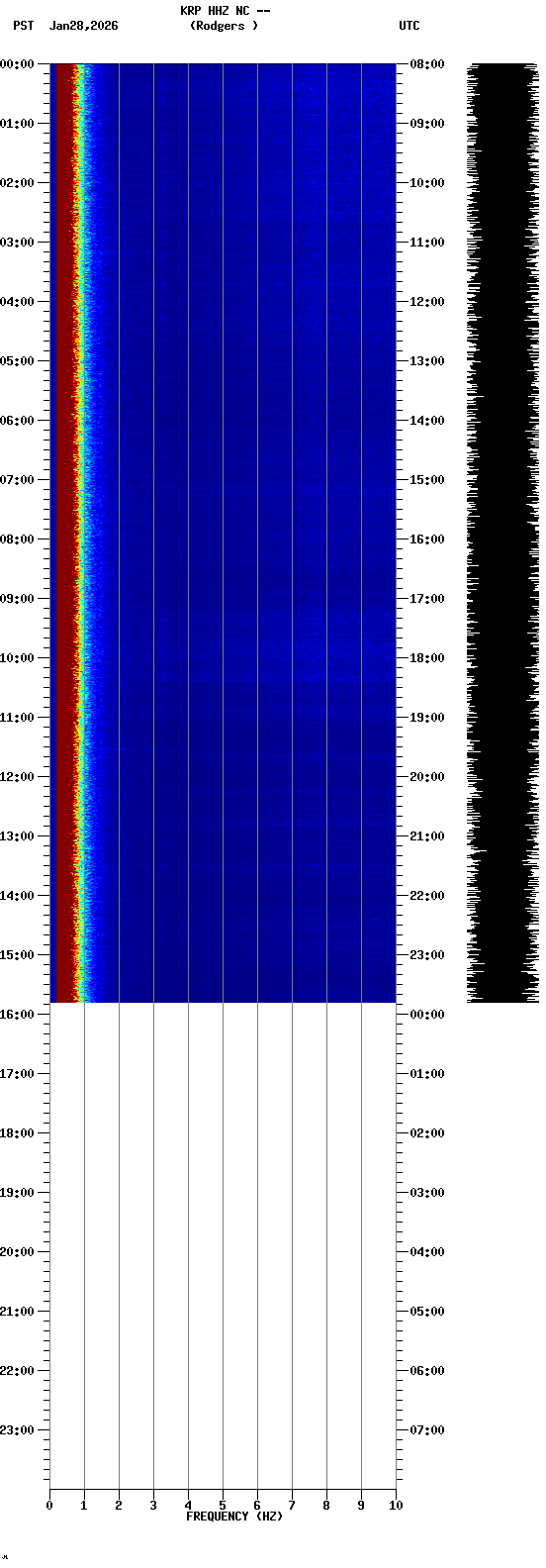Click the 5 Hz frequency axis tick
The height and width of the screenshot is (1568, 546).
(223, 1506)
